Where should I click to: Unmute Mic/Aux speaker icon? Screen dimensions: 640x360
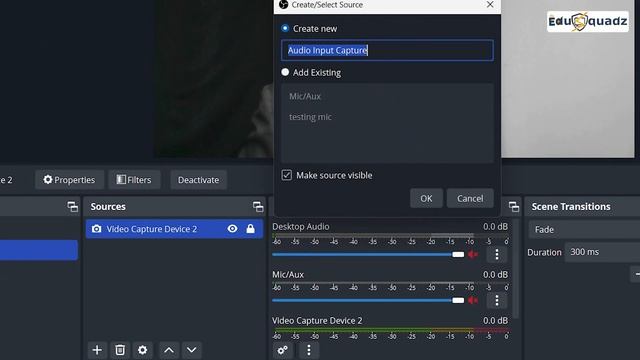click(473, 300)
